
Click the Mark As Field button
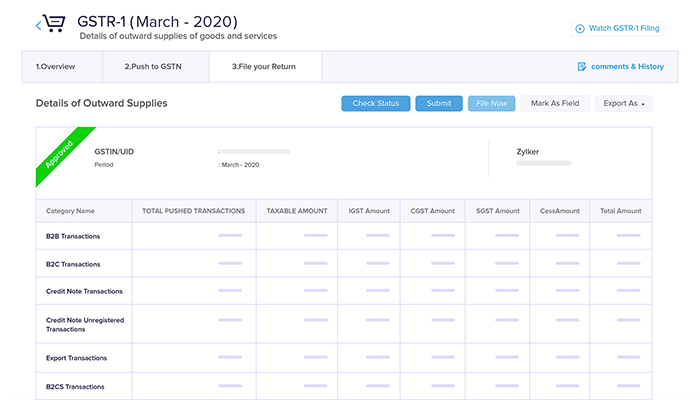[x=555, y=103]
